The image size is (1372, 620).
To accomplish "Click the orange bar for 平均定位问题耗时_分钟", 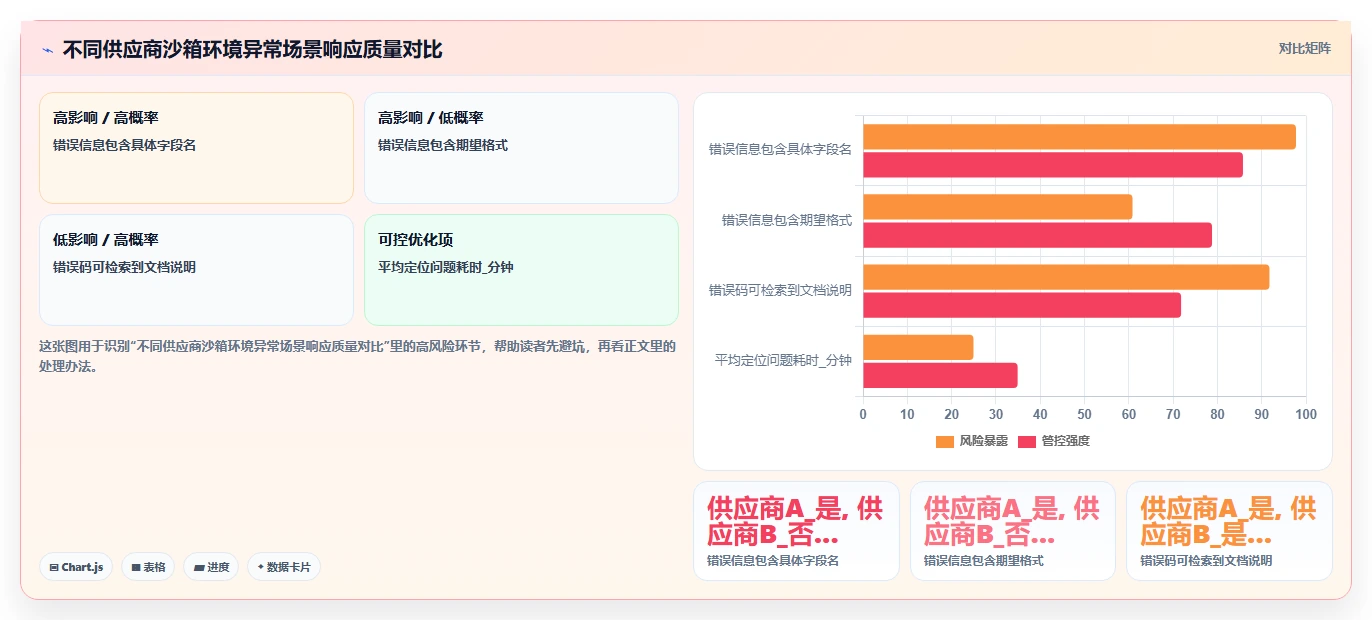I will (918, 347).
